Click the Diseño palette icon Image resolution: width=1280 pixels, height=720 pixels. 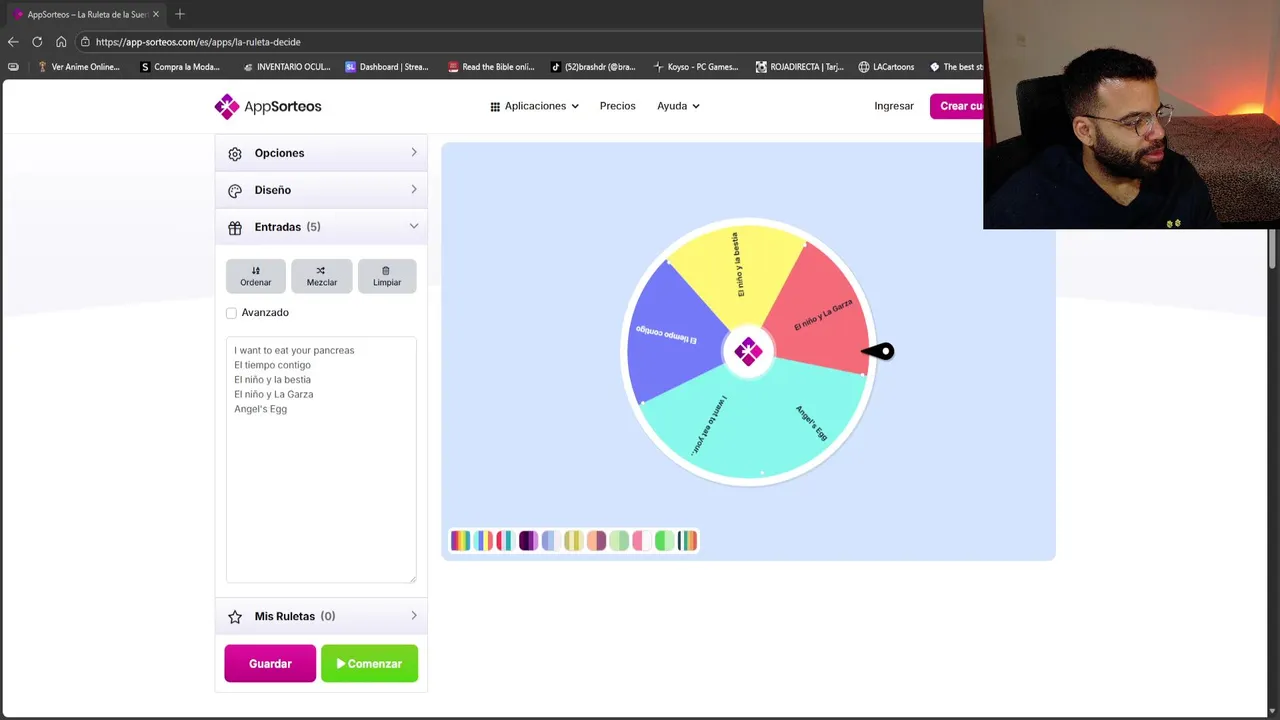(235, 191)
